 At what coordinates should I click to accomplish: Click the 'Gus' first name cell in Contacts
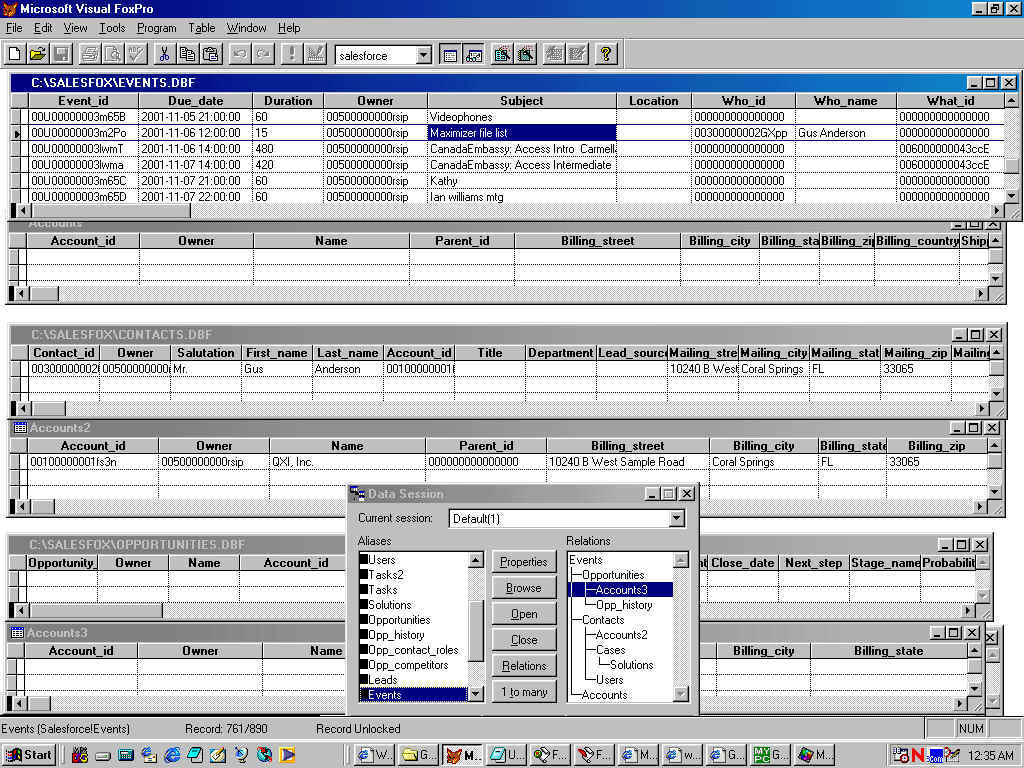(x=277, y=369)
